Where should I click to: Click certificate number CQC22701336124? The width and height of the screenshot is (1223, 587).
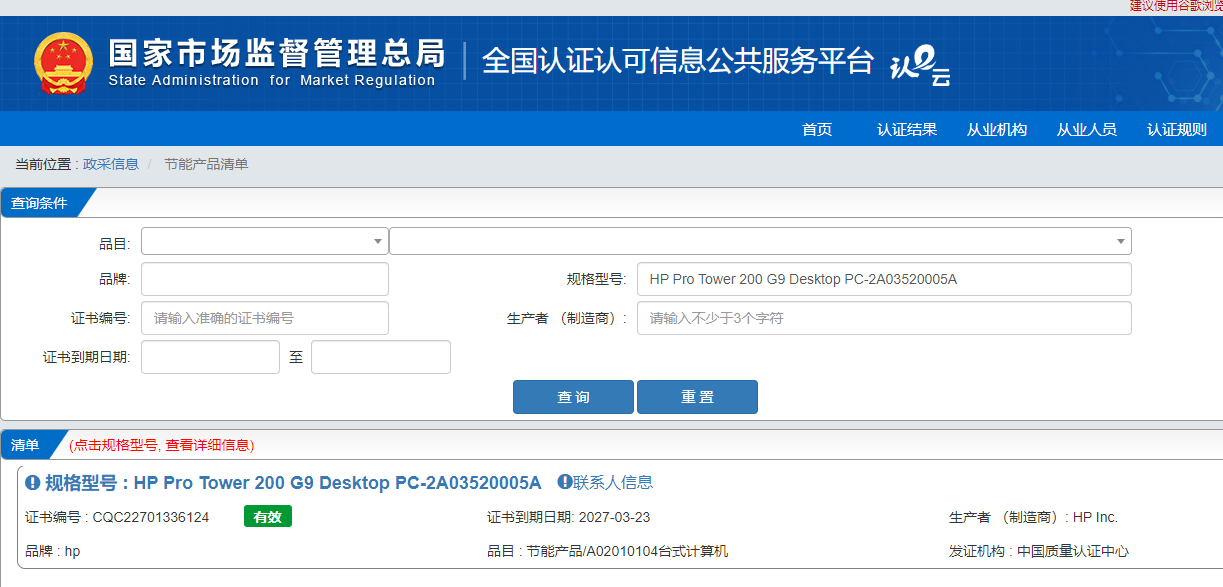pos(151,517)
